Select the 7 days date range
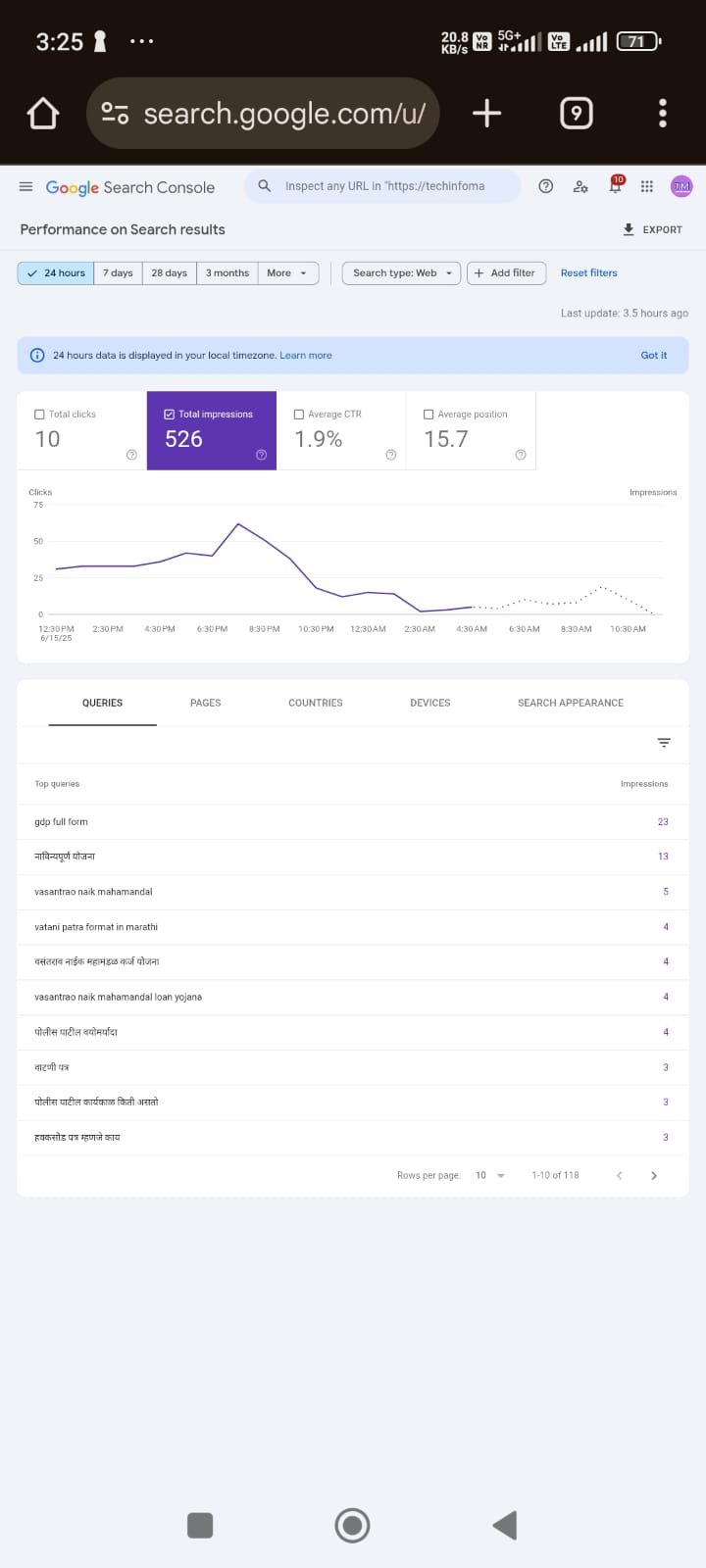706x1568 pixels. (118, 273)
